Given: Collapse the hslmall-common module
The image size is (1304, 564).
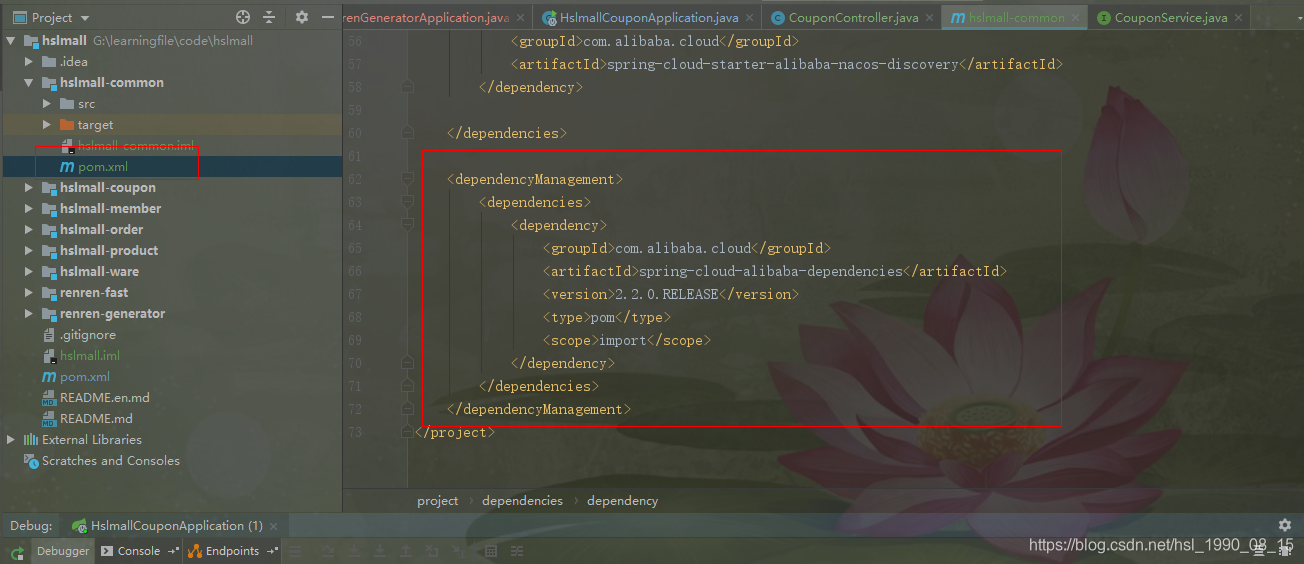Looking at the screenshot, I should pos(29,83).
